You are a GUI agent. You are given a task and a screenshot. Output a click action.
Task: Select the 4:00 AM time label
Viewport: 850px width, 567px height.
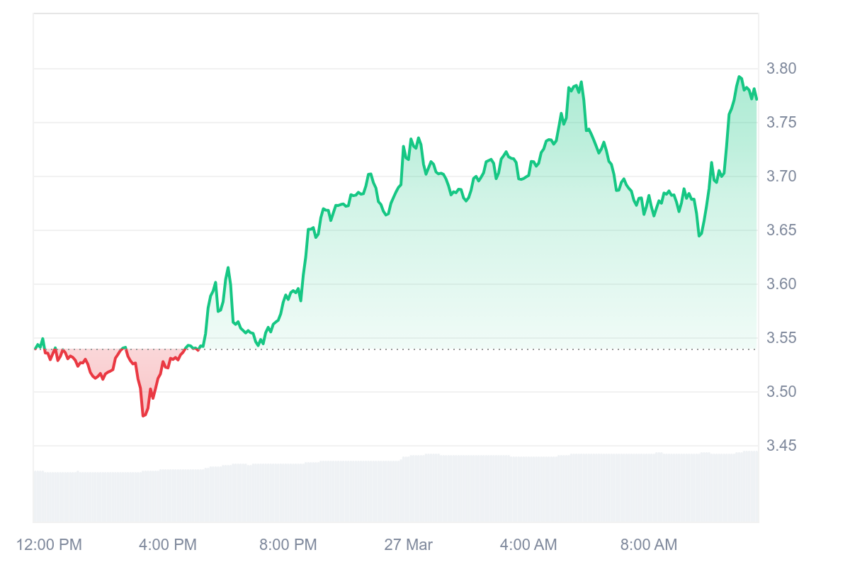(528, 545)
